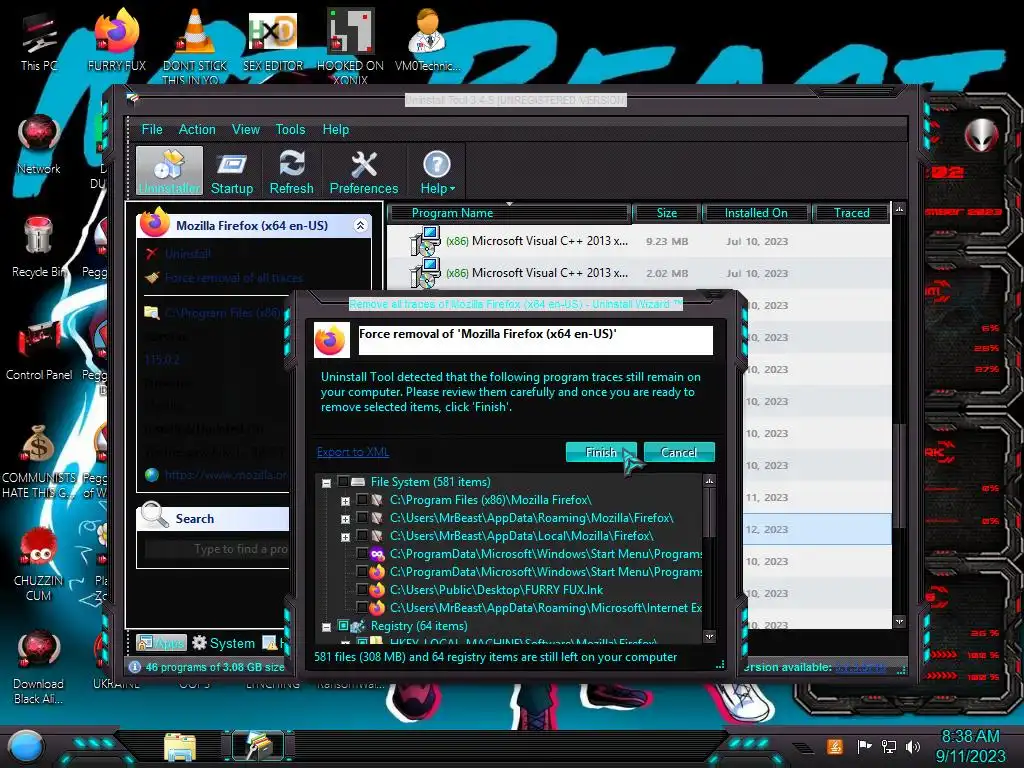This screenshot has width=1024, height=768.
Task: Click the info icon in the status bar
Action: 135,667
